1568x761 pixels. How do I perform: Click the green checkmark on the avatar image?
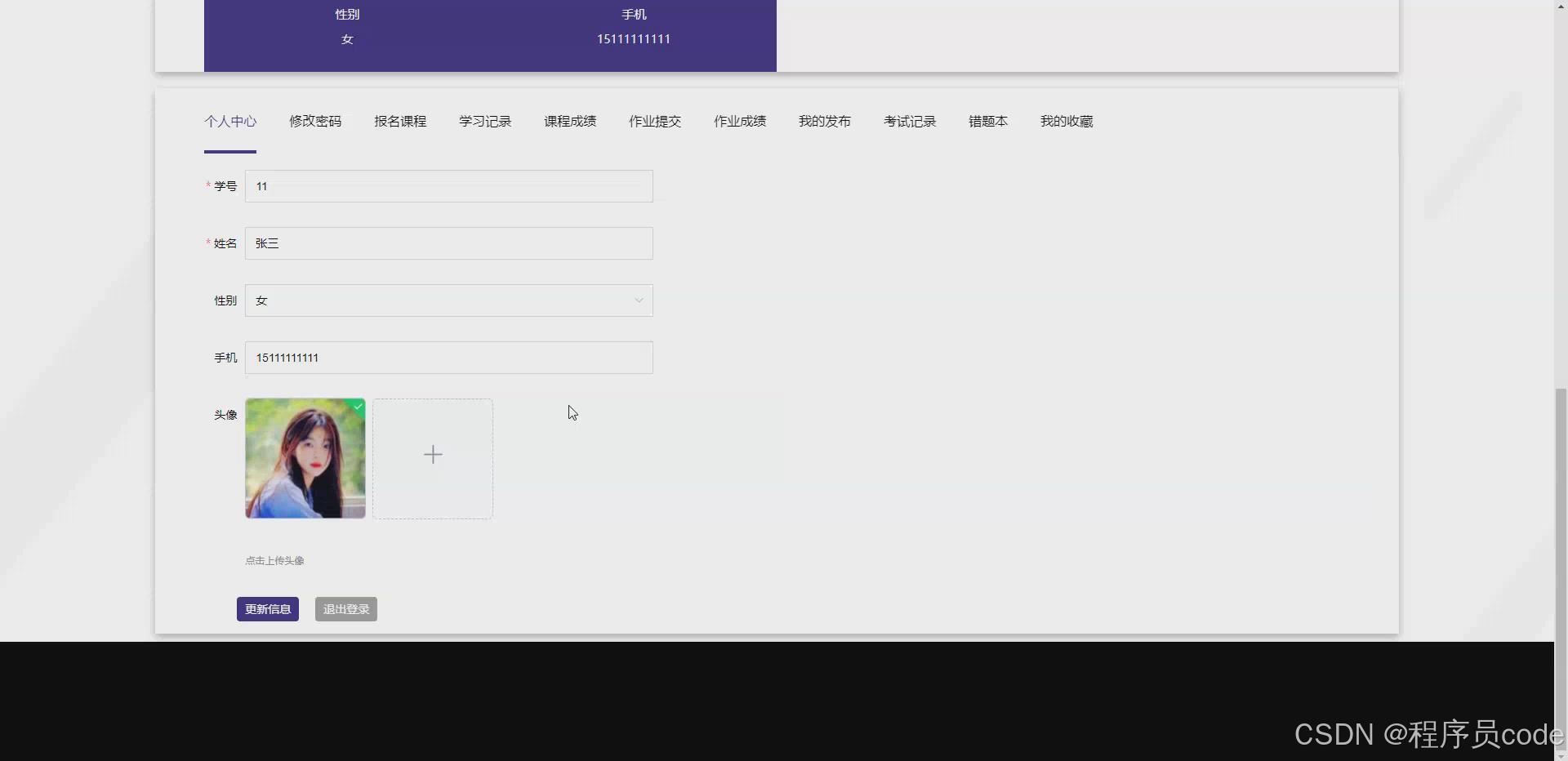tap(358, 407)
